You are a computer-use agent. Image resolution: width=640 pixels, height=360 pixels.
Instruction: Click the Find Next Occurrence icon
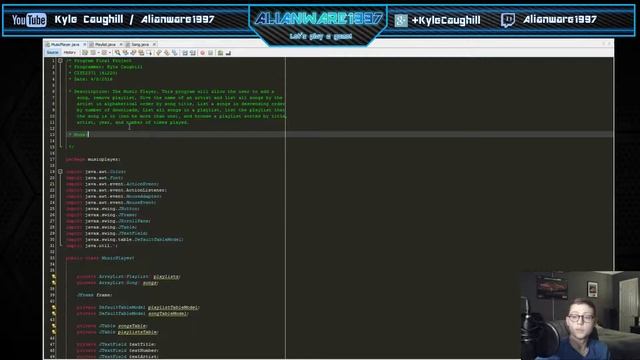point(133,53)
